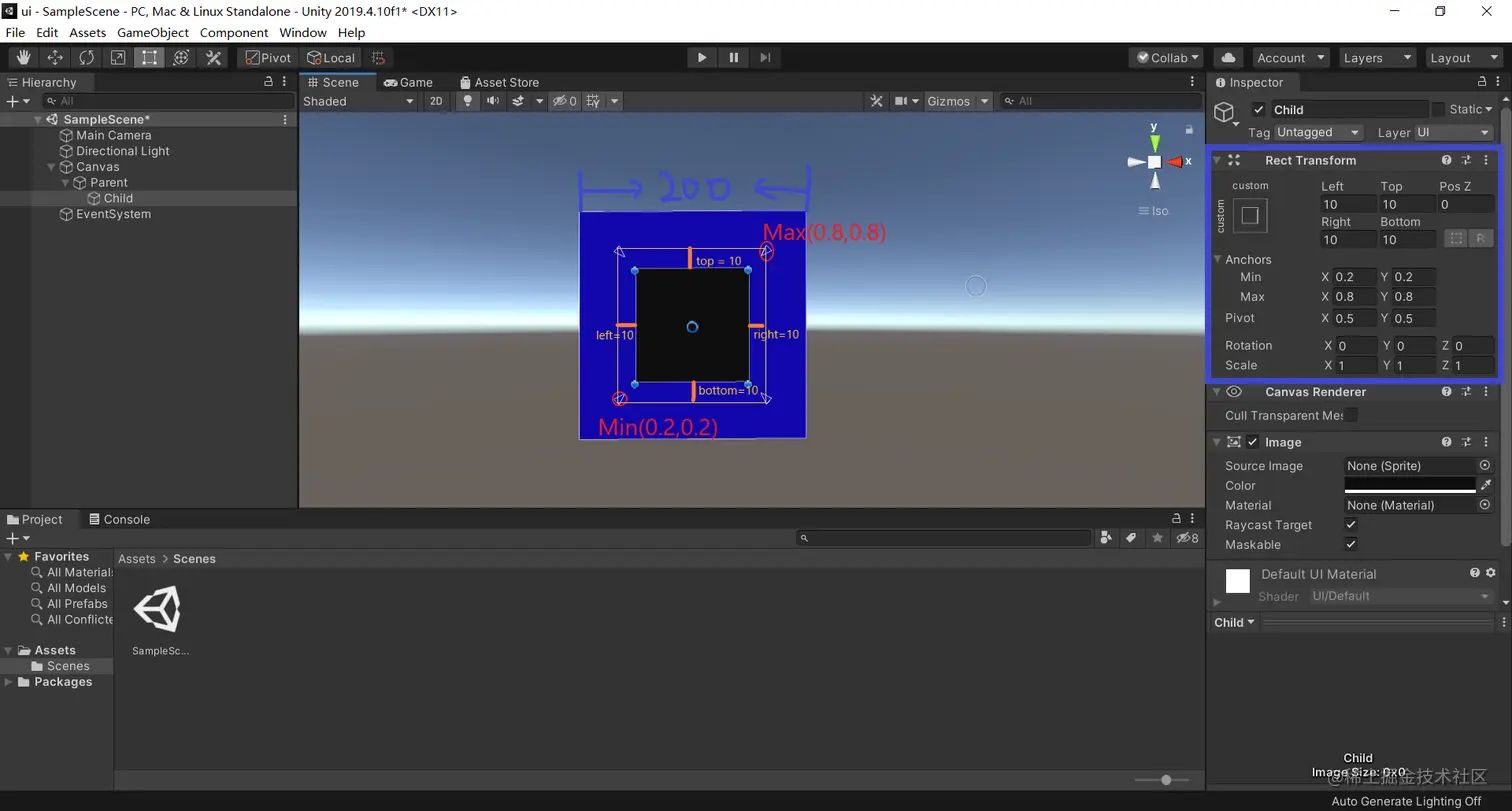Toggle scene grid visibility icon
Screen dimensions: 1512x811
[593, 101]
